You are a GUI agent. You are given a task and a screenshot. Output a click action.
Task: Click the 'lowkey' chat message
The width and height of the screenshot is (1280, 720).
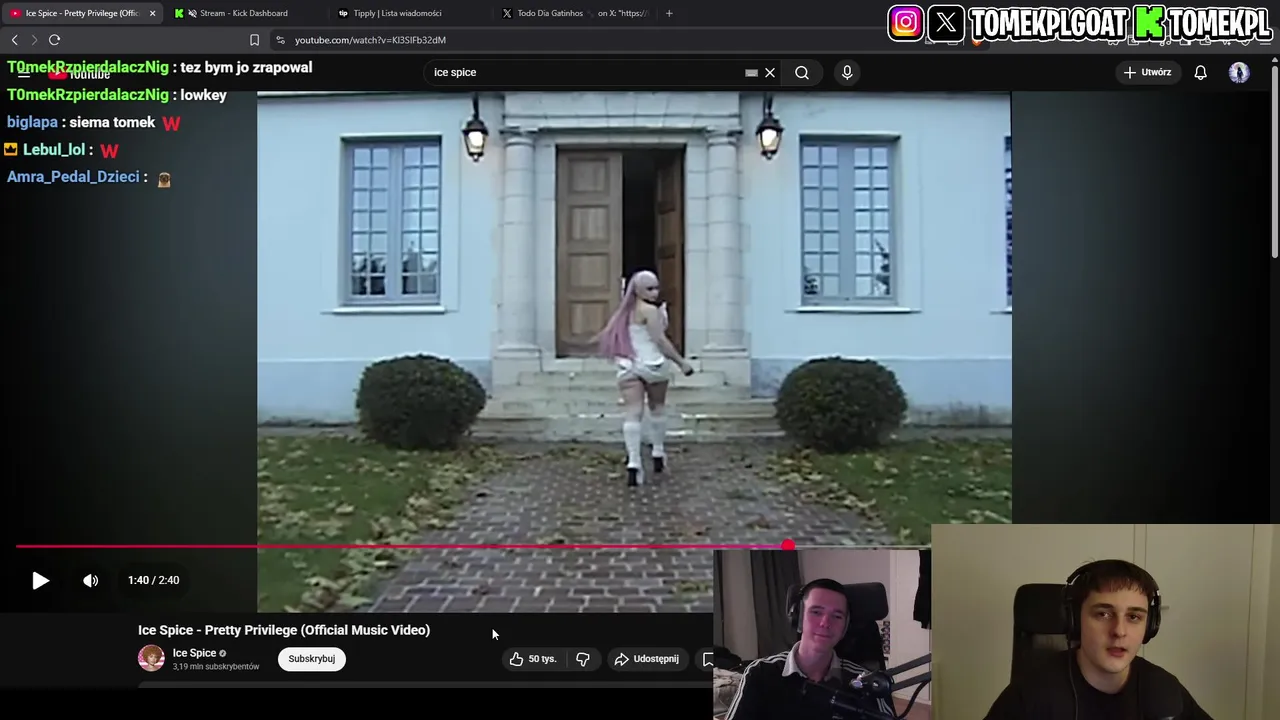tap(203, 95)
